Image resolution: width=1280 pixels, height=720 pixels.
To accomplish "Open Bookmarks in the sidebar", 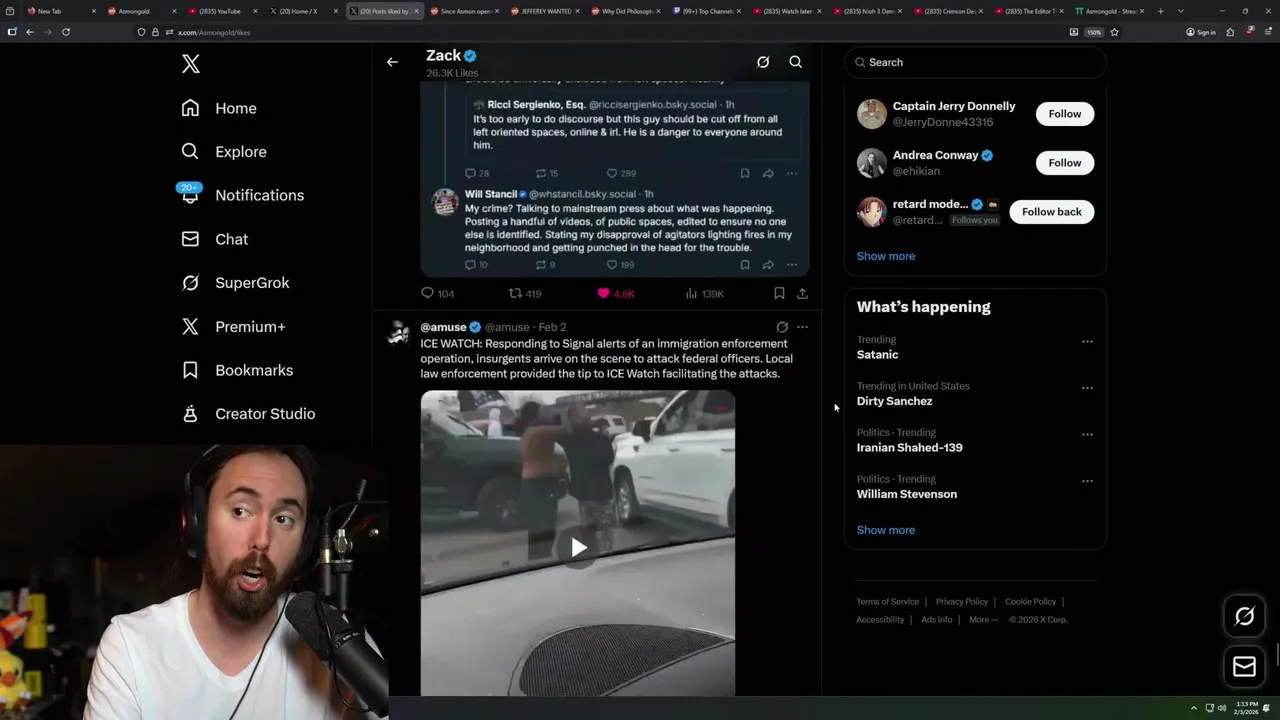I will coord(237,370).
